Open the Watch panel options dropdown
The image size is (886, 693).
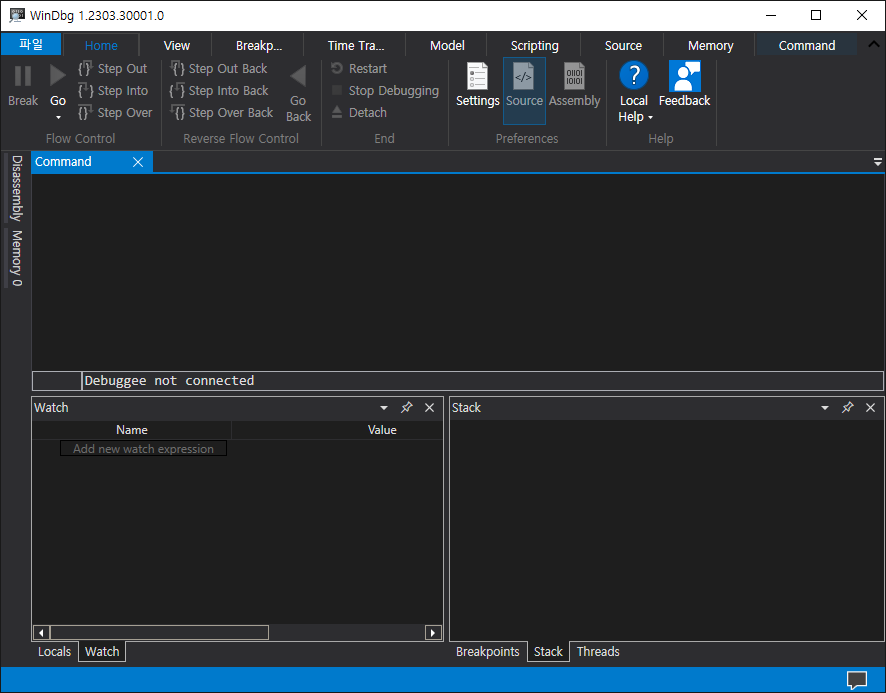[384, 408]
